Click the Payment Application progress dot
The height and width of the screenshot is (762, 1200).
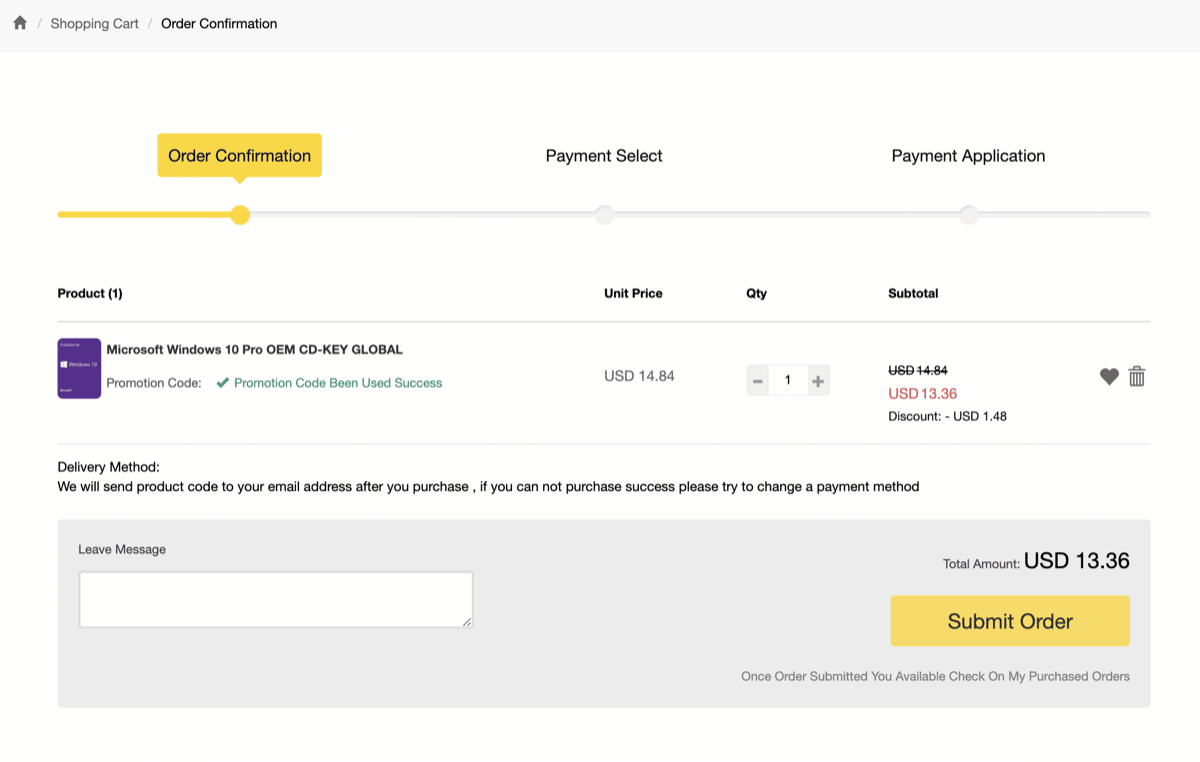(968, 215)
